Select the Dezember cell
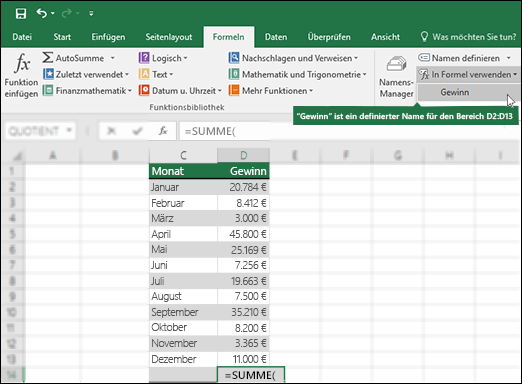This screenshot has height=384, width=522. [x=183, y=359]
